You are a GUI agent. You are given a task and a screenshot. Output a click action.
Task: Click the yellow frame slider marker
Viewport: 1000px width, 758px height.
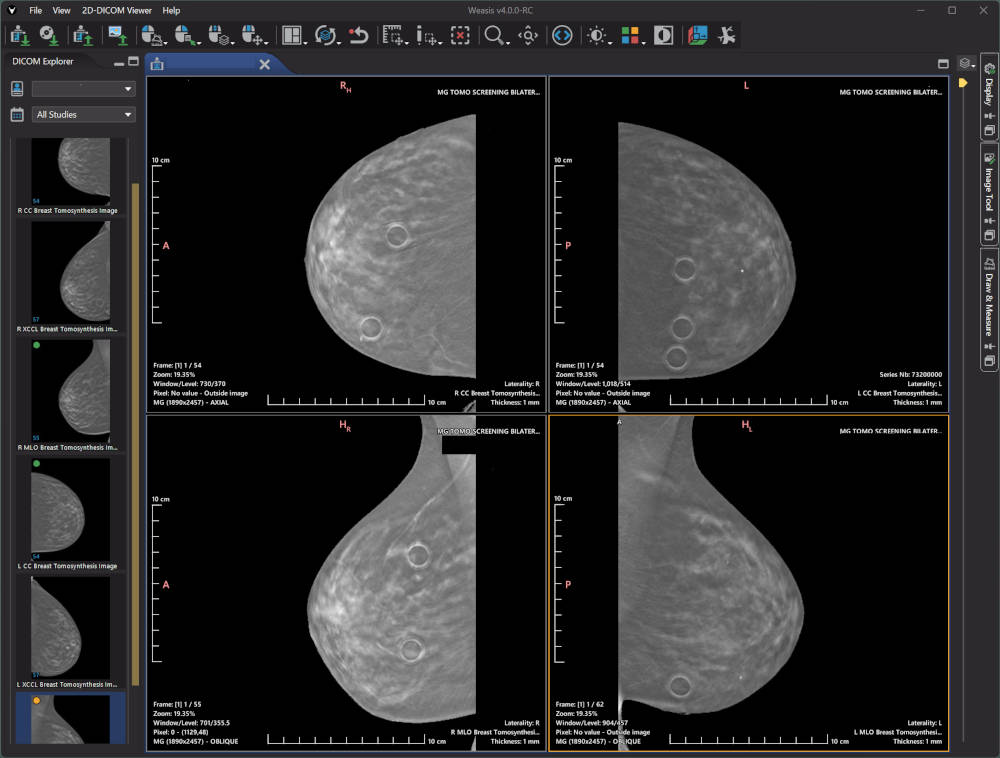coord(962,83)
